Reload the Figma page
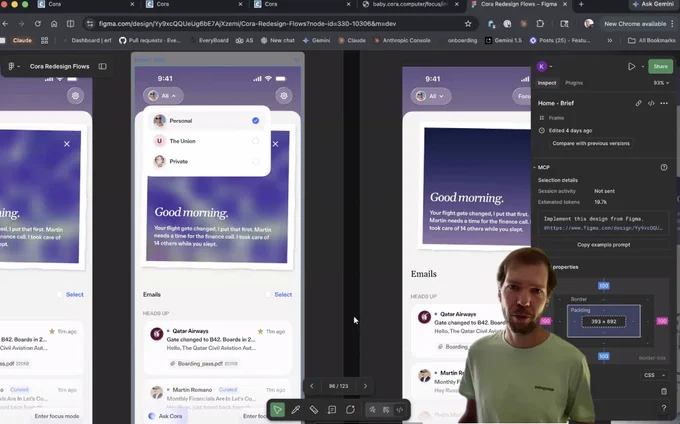 (x=38, y=24)
